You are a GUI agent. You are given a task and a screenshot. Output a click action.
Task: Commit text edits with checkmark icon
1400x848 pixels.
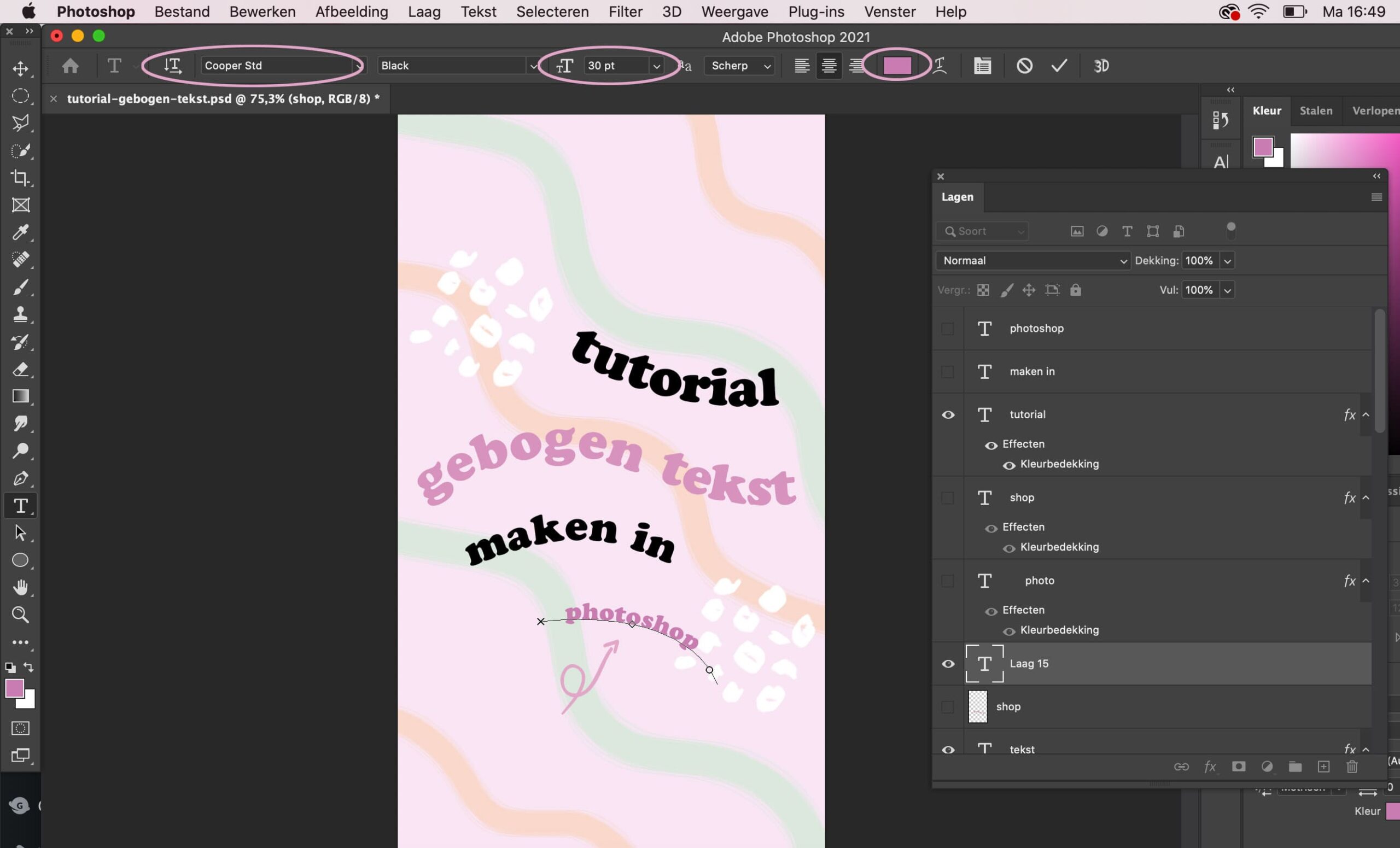[x=1059, y=66]
